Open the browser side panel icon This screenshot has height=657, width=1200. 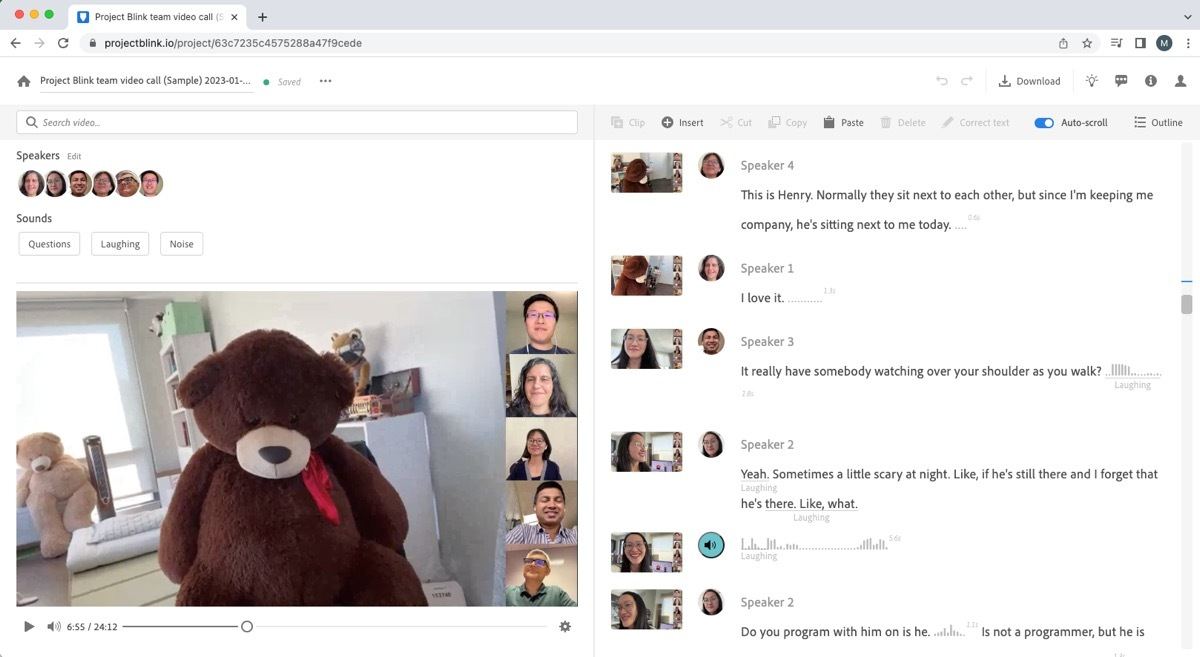[x=1140, y=43]
